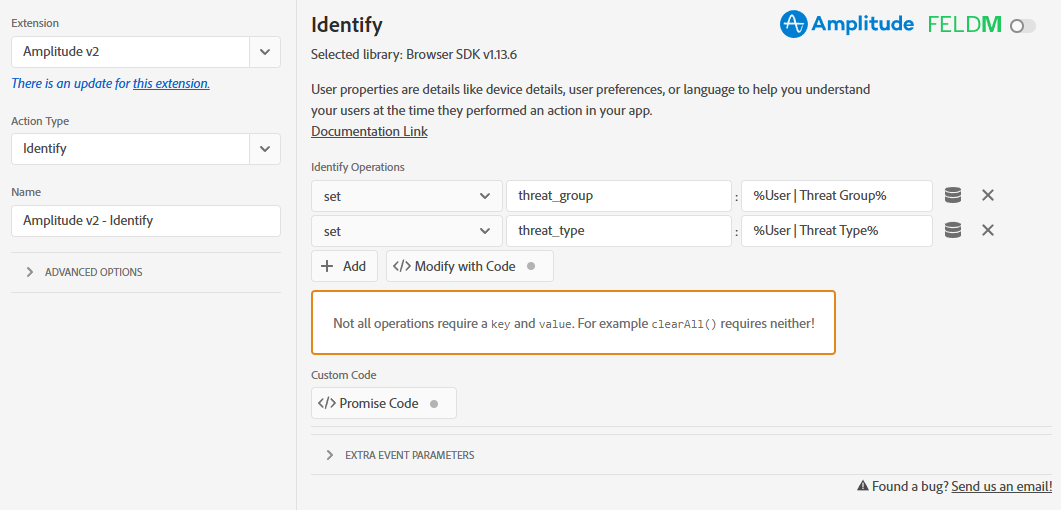Edit the '%User | Threat Group%' value field
This screenshot has height=510, width=1061.
tap(837, 196)
